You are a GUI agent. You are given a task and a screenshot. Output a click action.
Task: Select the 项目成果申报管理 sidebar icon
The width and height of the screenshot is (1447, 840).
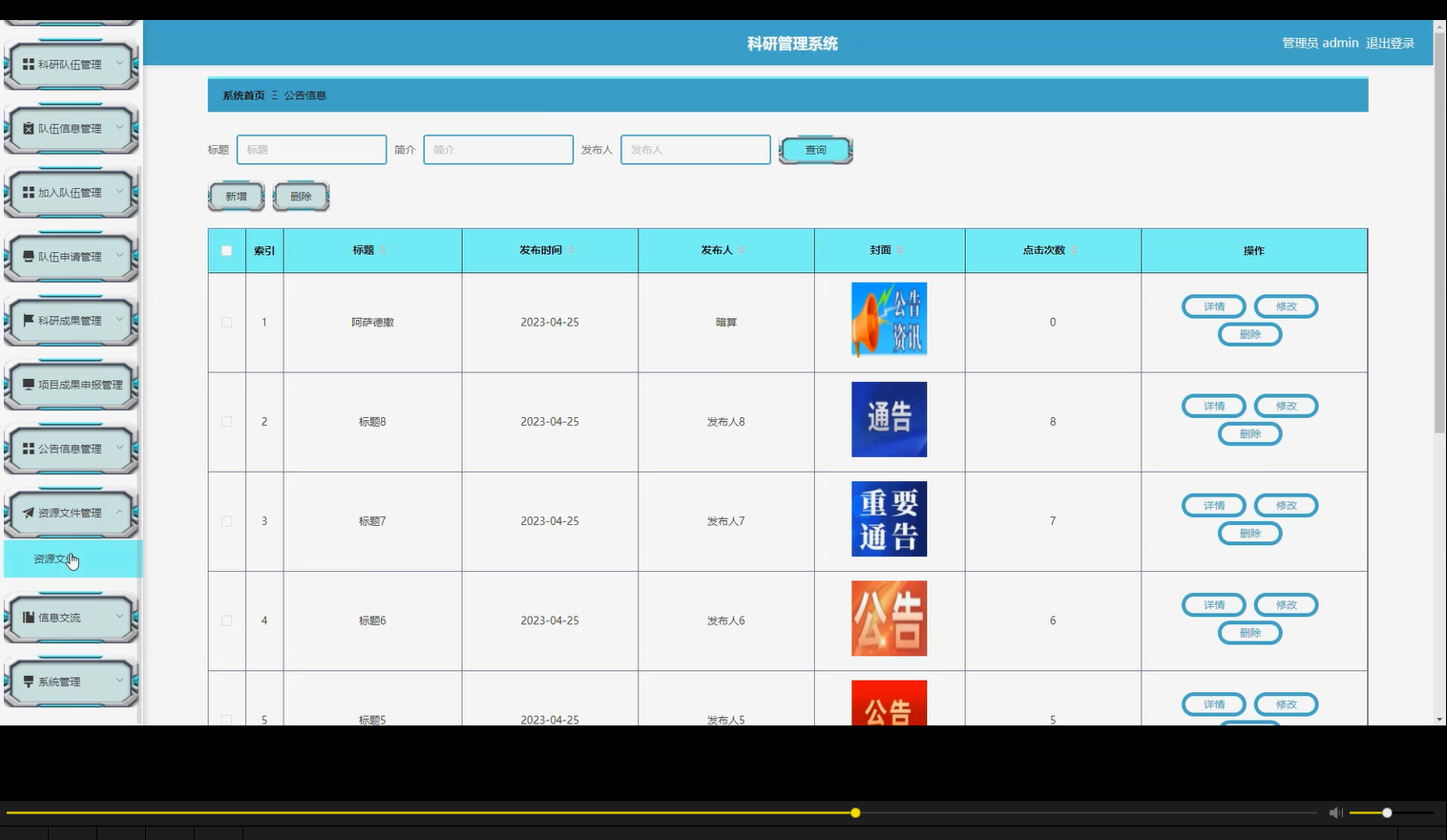click(x=27, y=384)
